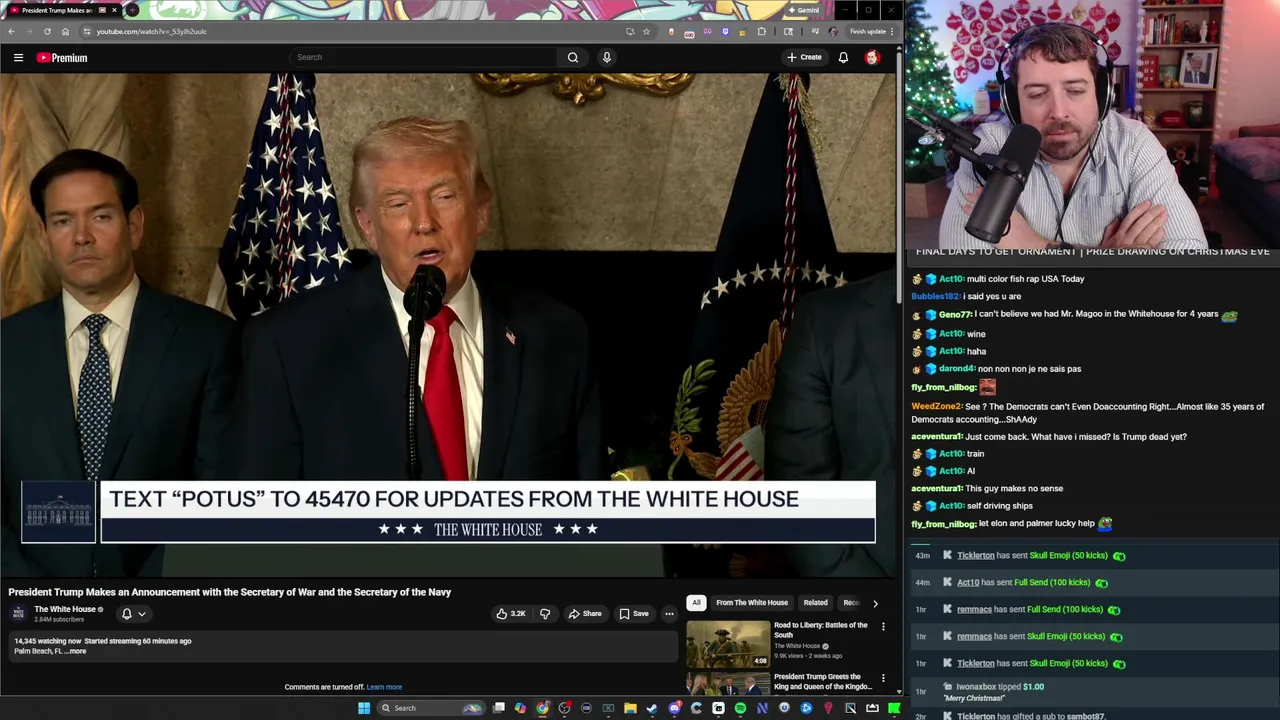Open Google Chrome from taskbar
The width and height of the screenshot is (1280, 720).
tap(543, 708)
